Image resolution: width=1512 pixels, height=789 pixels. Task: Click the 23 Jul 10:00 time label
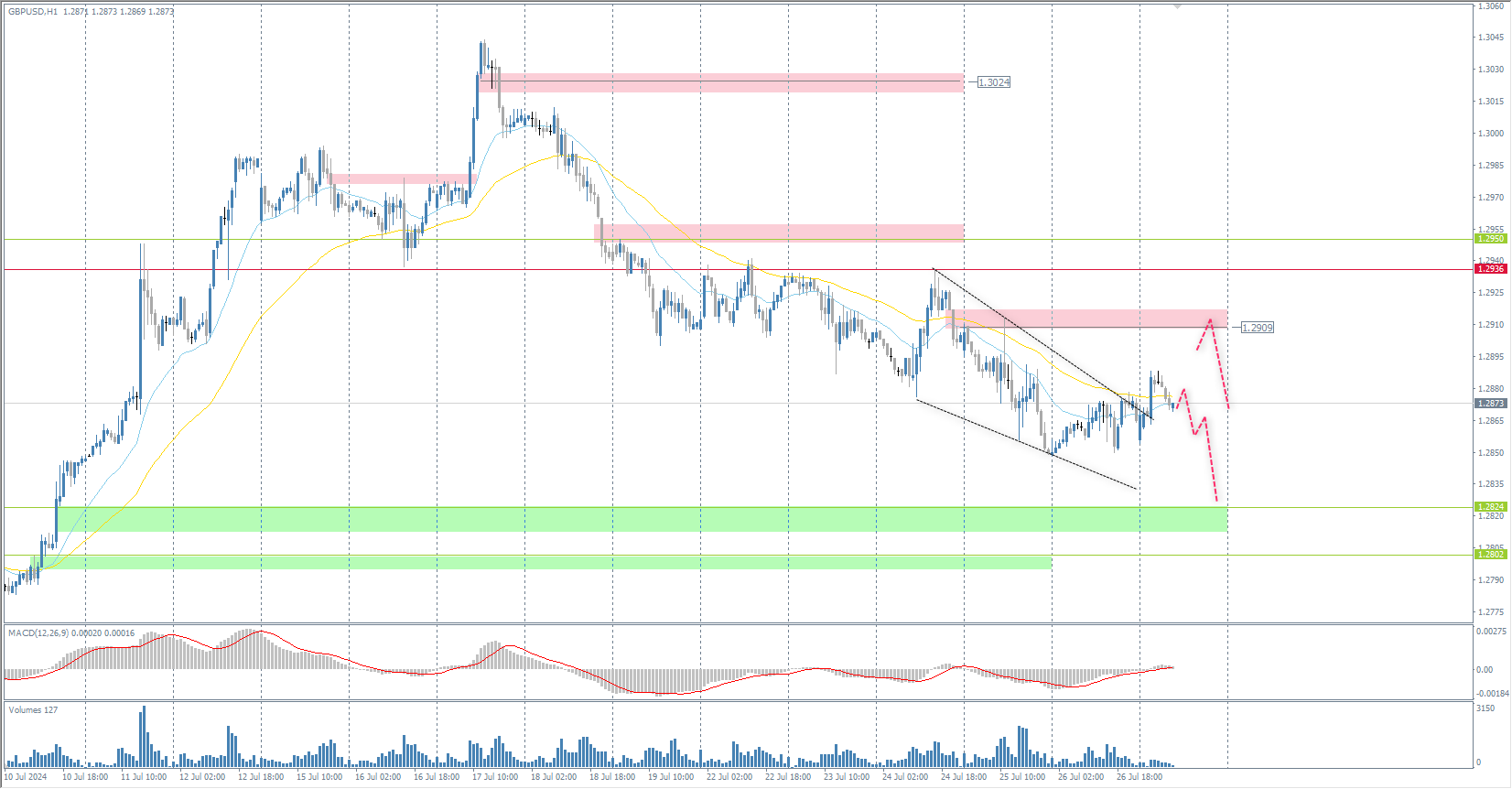[x=847, y=777]
